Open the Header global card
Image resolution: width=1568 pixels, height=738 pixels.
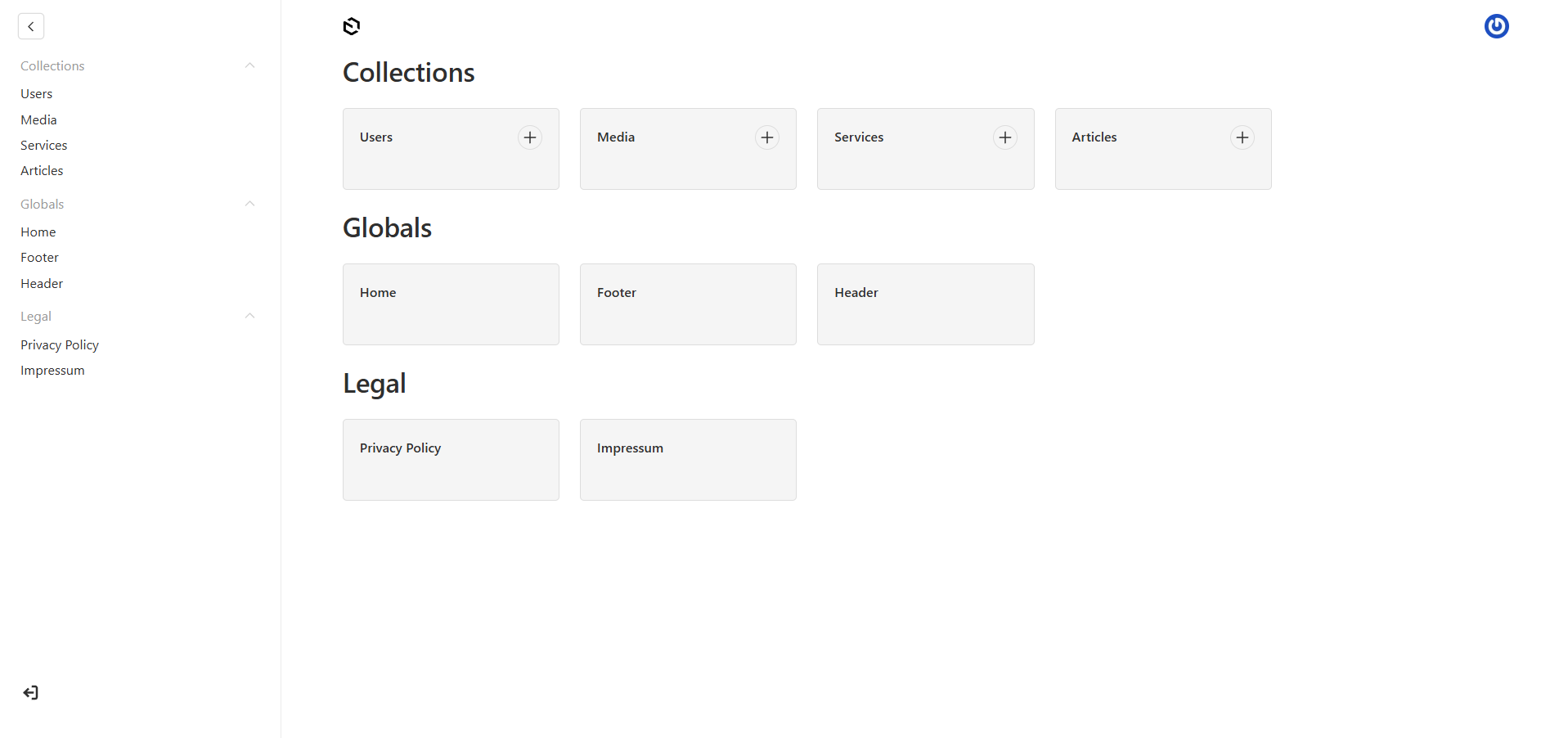click(925, 304)
